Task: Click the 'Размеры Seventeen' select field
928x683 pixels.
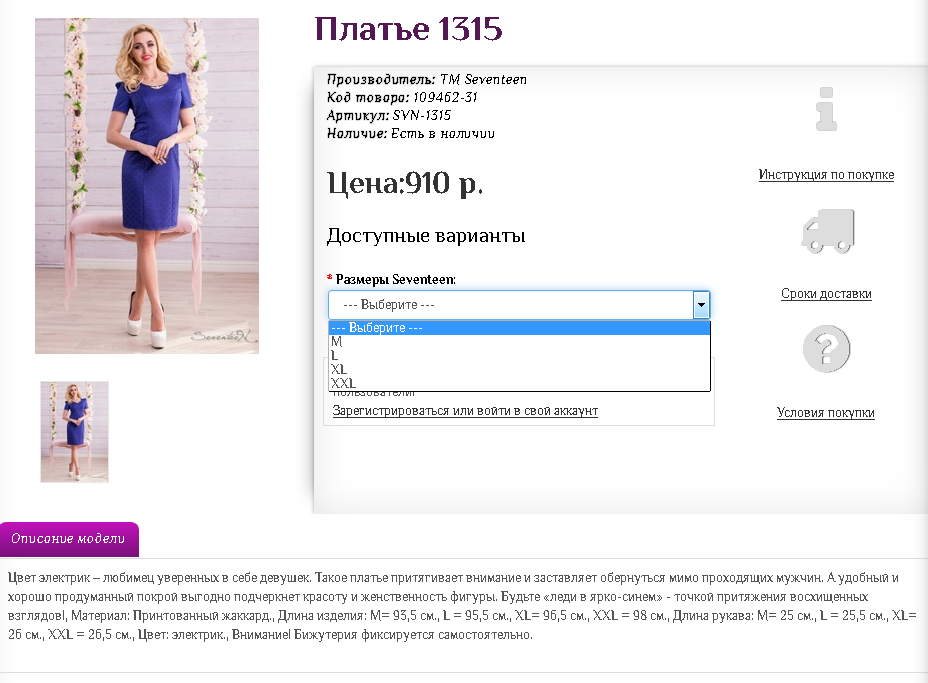Action: click(x=510, y=305)
